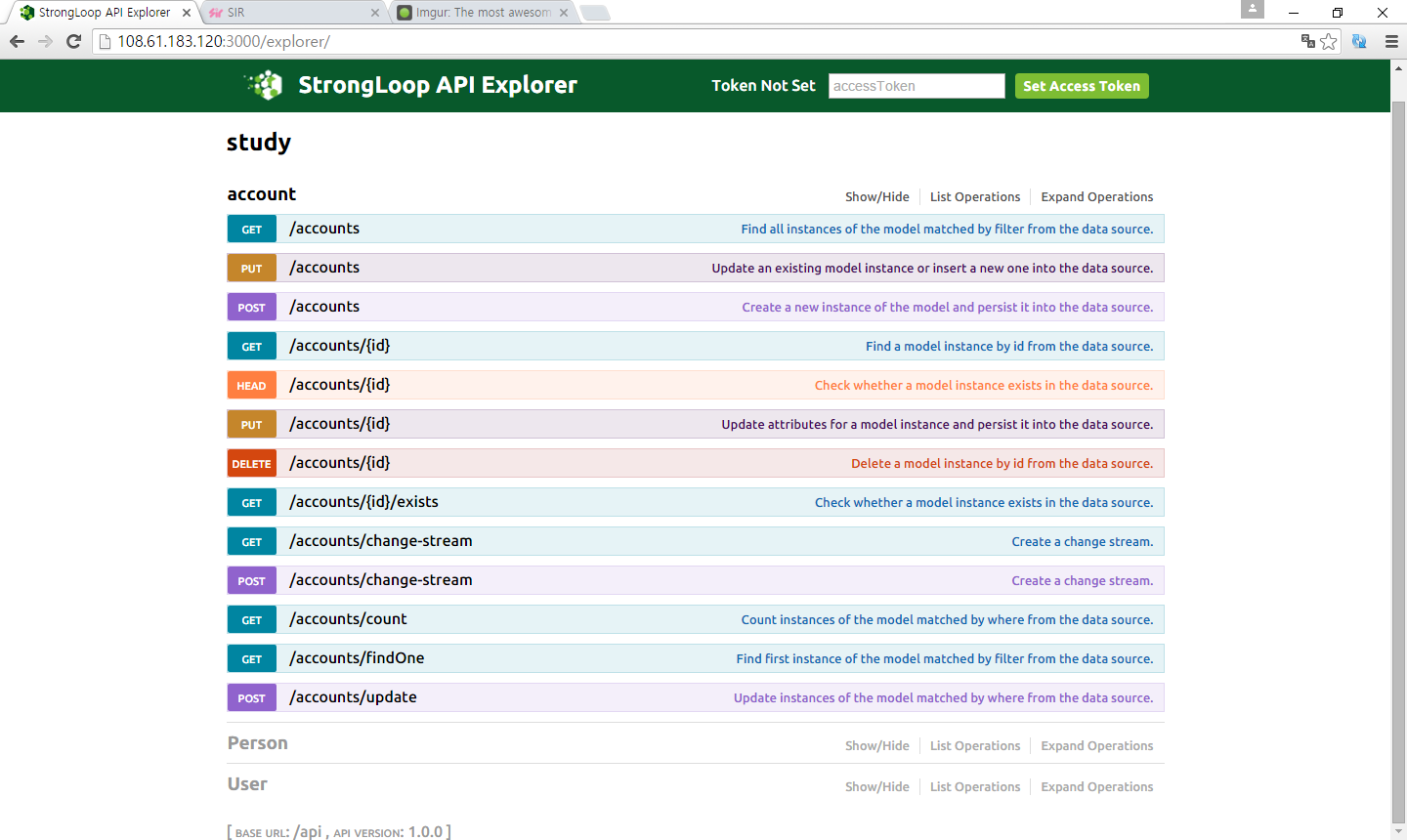Image resolution: width=1407 pixels, height=840 pixels.
Task: Expand Operations for the User model
Action: point(1096,786)
